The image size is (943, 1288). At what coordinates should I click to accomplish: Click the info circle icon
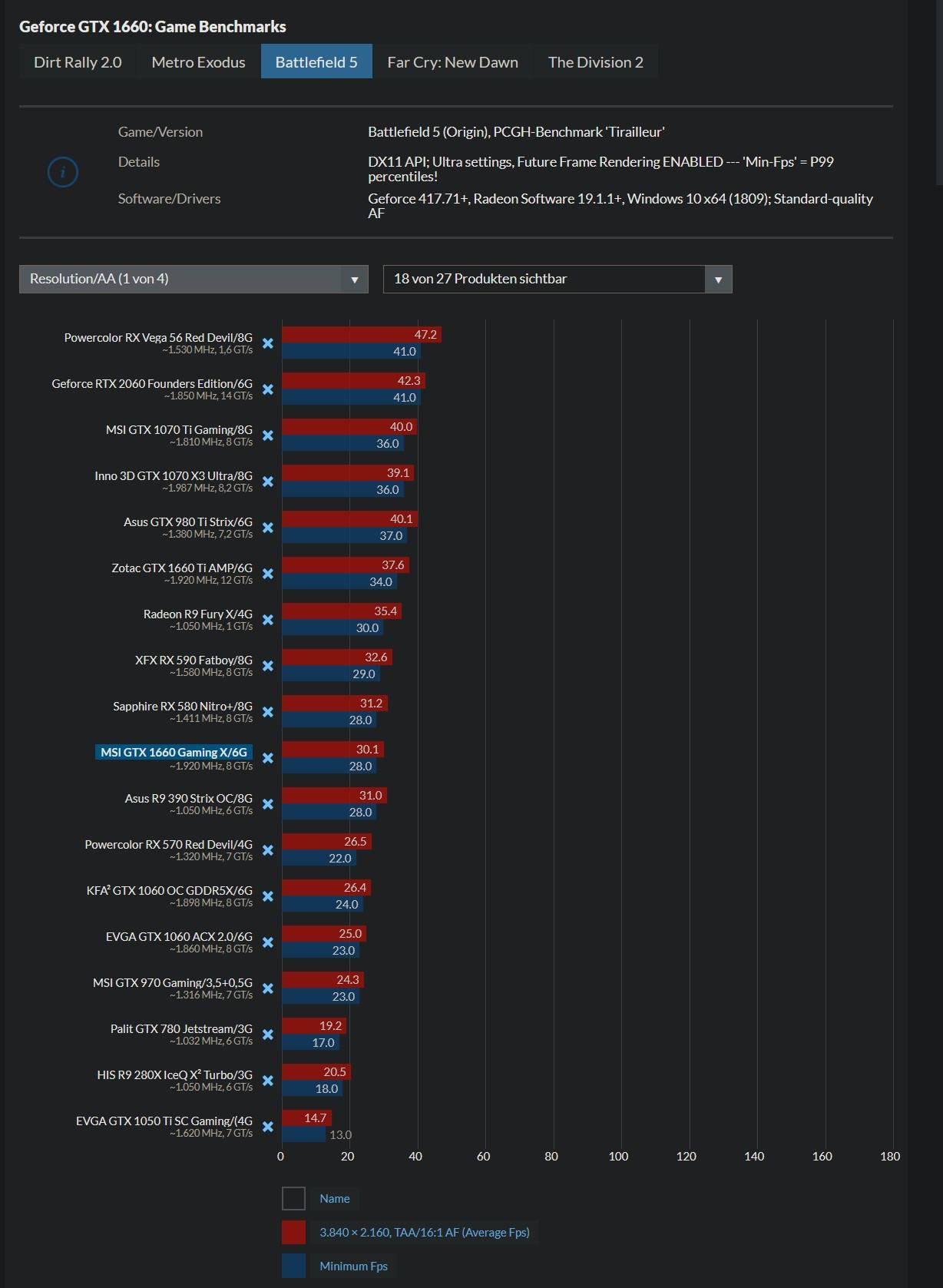pyautogui.click(x=63, y=172)
